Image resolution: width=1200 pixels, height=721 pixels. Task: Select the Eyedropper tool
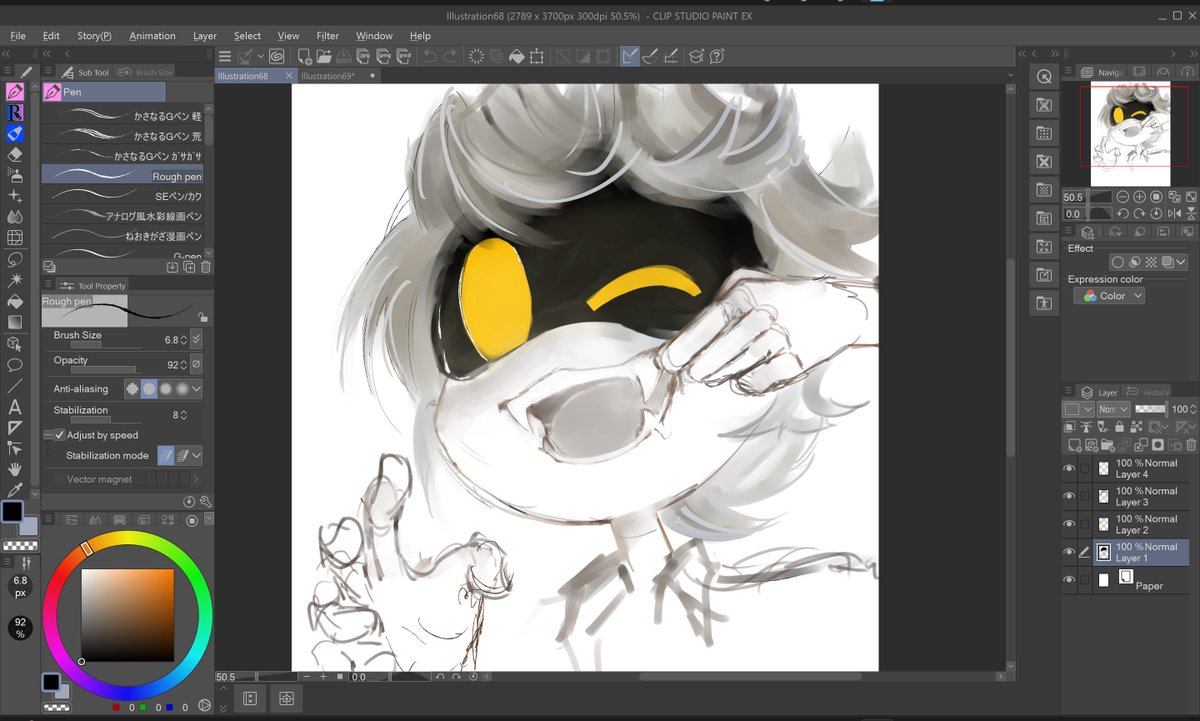coord(15,490)
